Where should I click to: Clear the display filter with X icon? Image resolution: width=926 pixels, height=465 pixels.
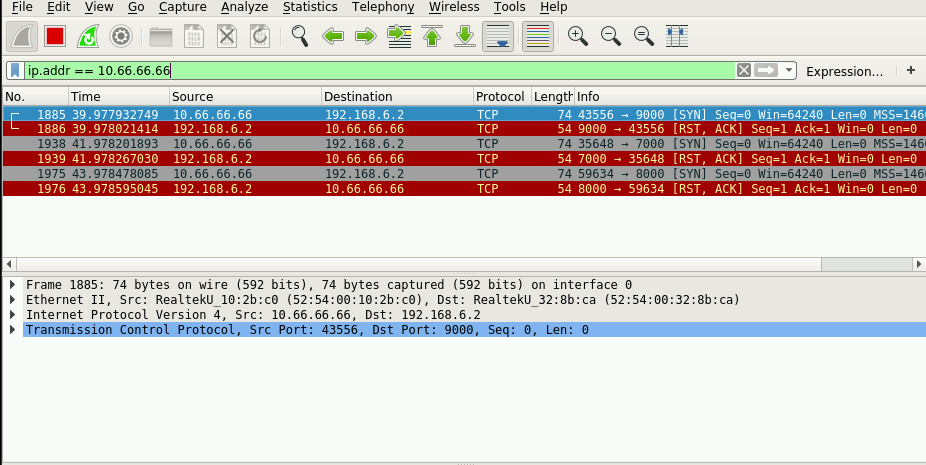(x=743, y=71)
